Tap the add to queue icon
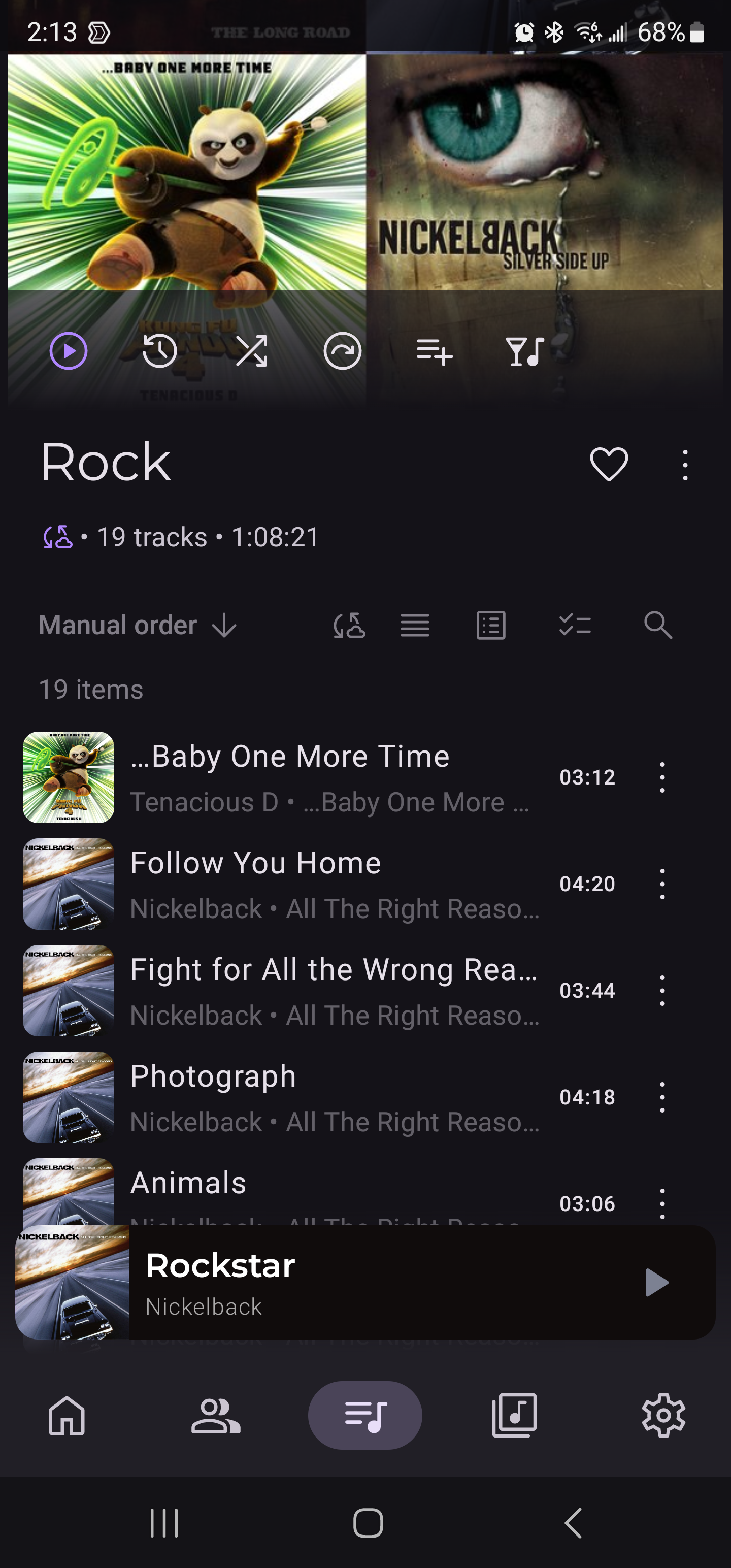731x1568 pixels. tap(434, 352)
